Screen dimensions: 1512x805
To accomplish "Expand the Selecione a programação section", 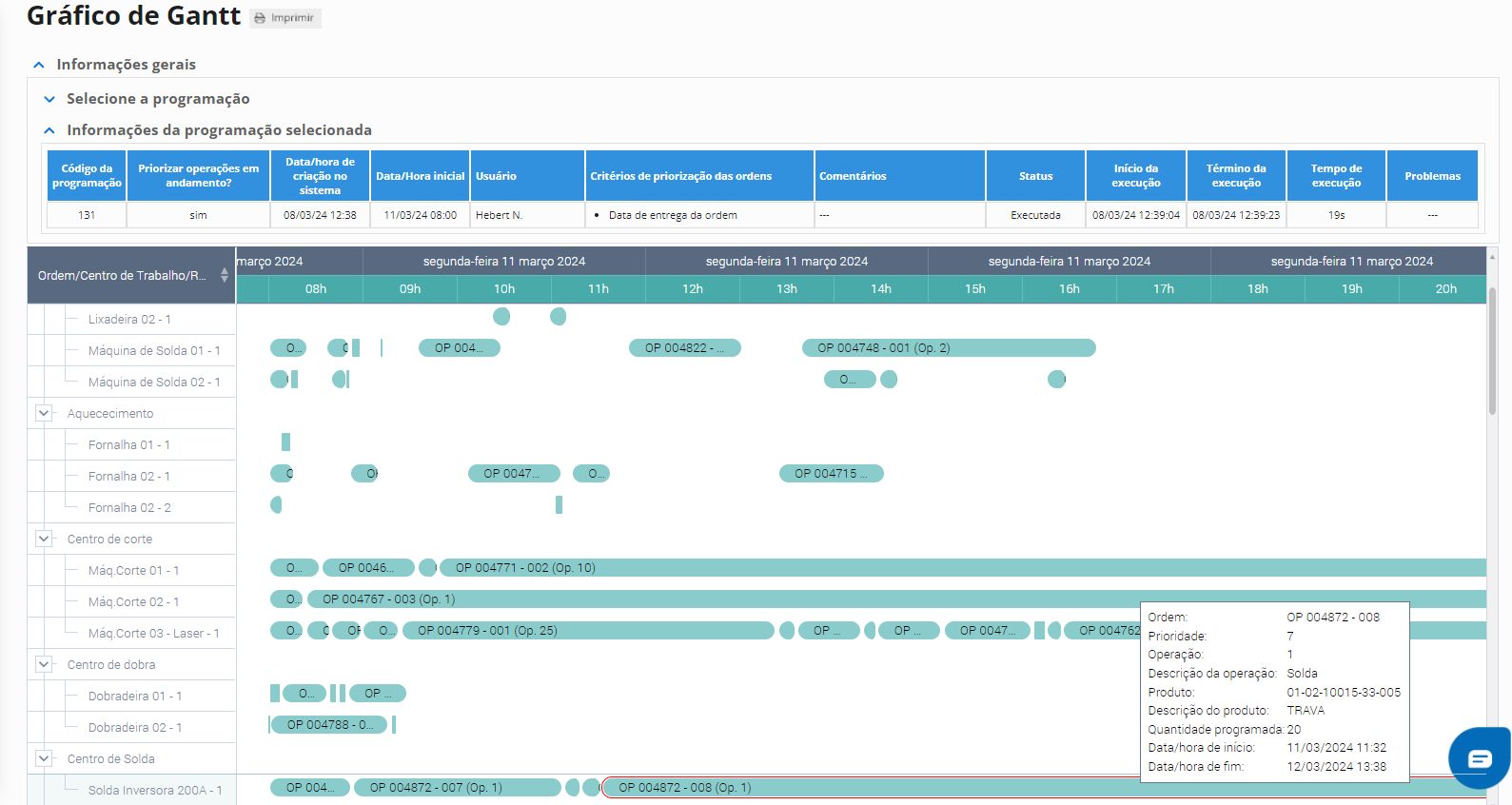I will coord(49,99).
